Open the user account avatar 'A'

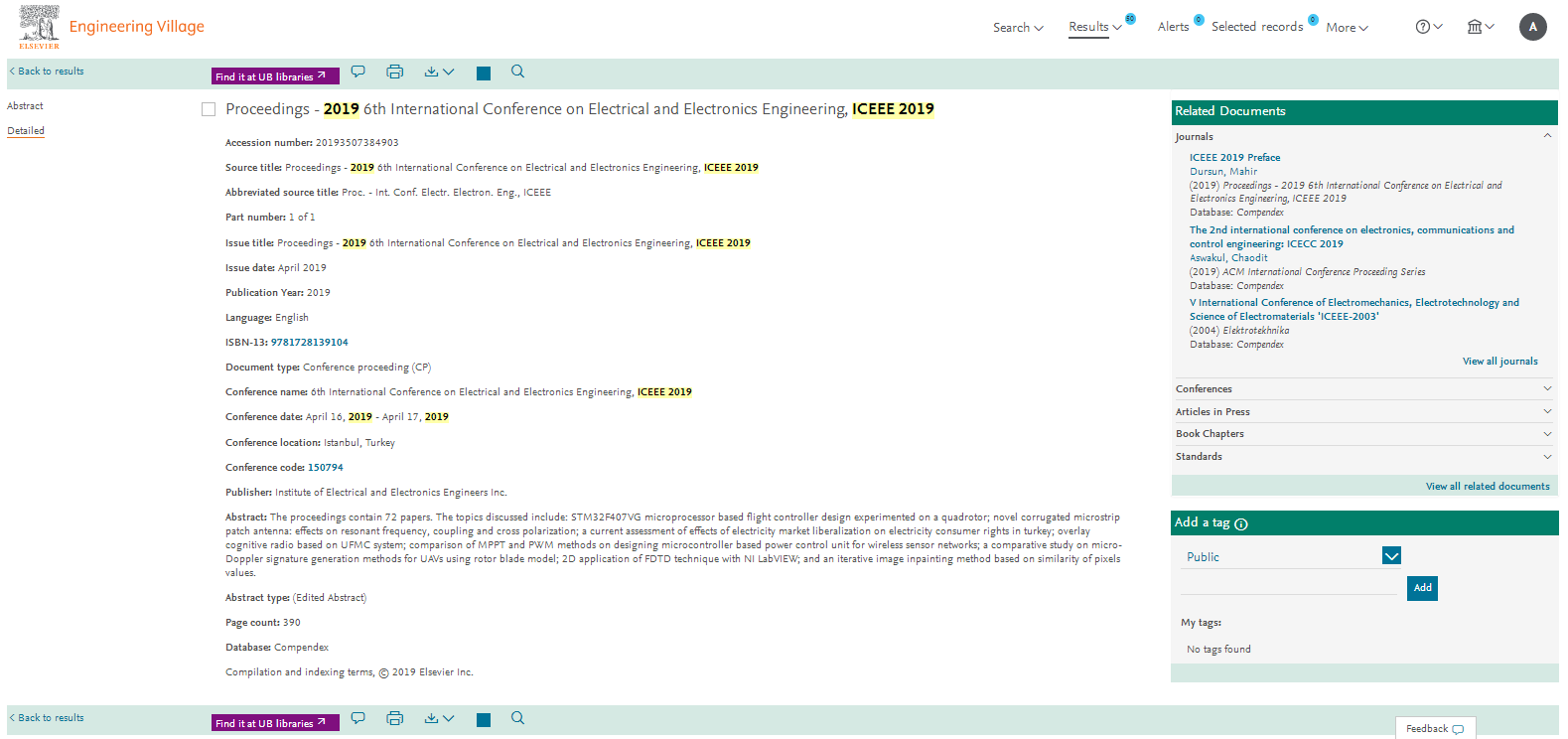tap(1532, 27)
